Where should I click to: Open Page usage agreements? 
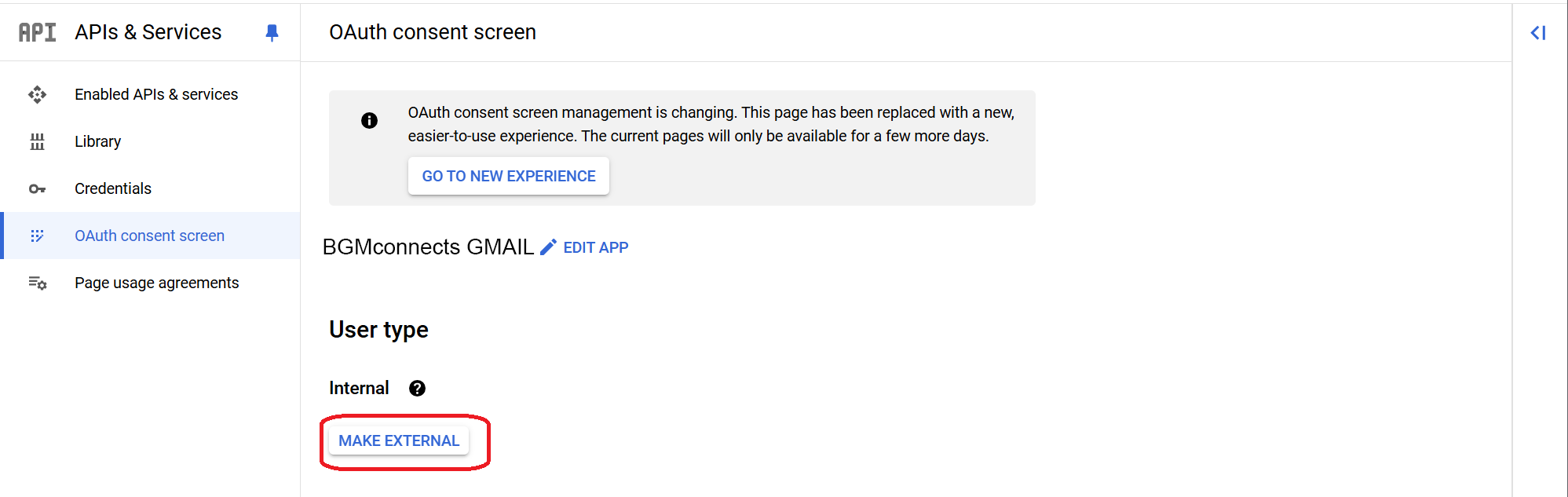tap(156, 283)
